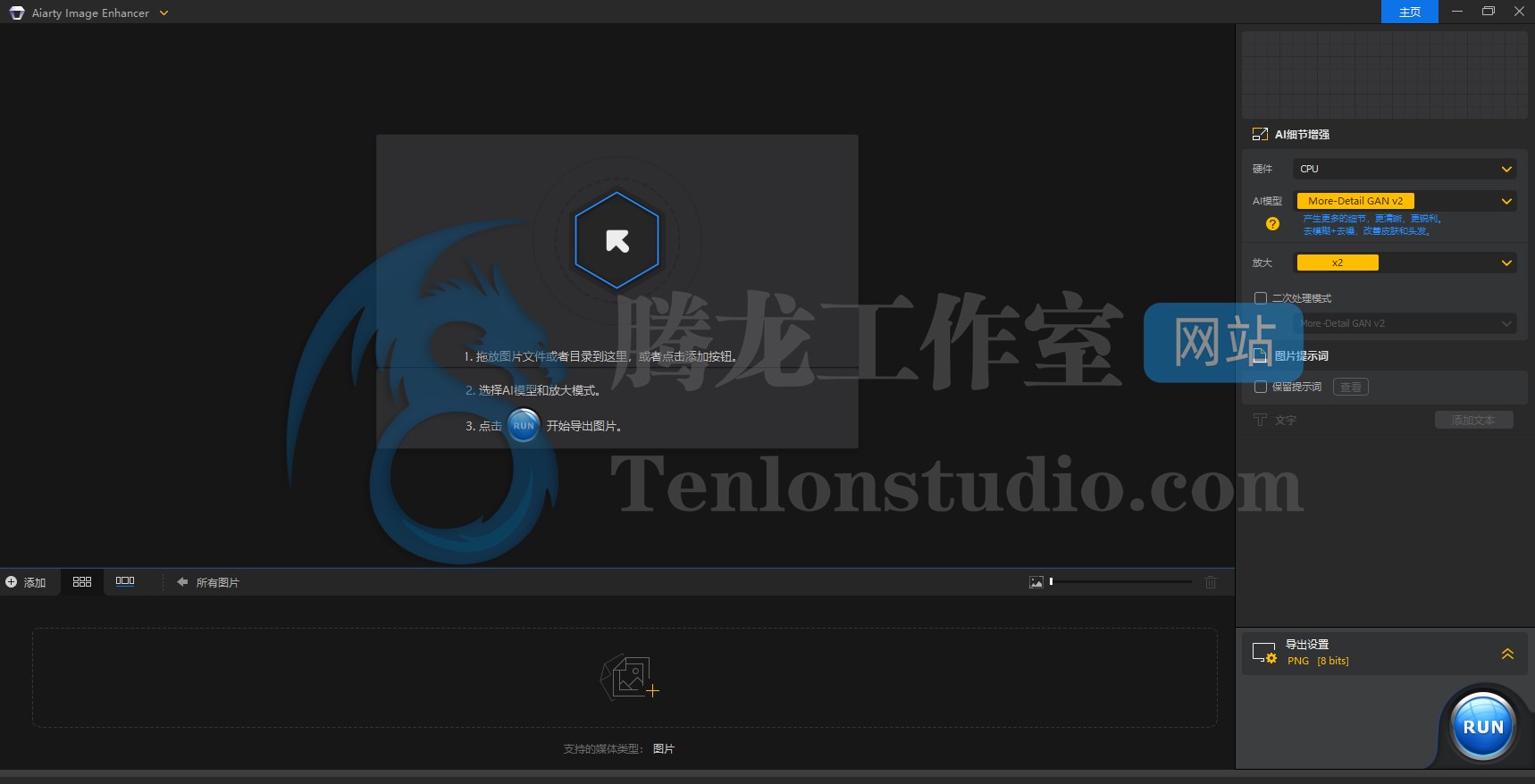1535x784 pixels.
Task: Click the 添加 add button
Action: pyautogui.click(x=25, y=582)
